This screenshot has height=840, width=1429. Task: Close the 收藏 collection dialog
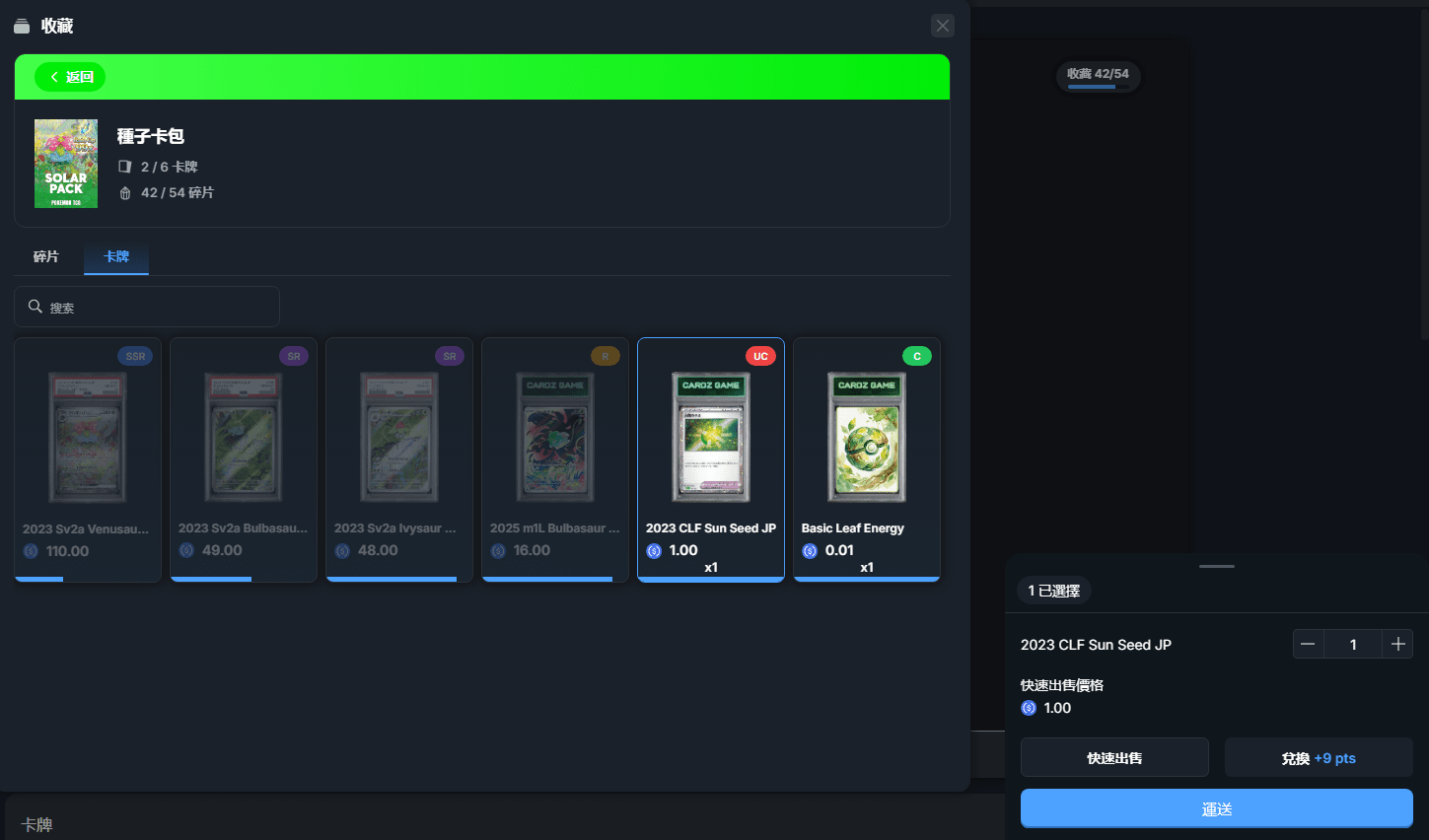(943, 26)
